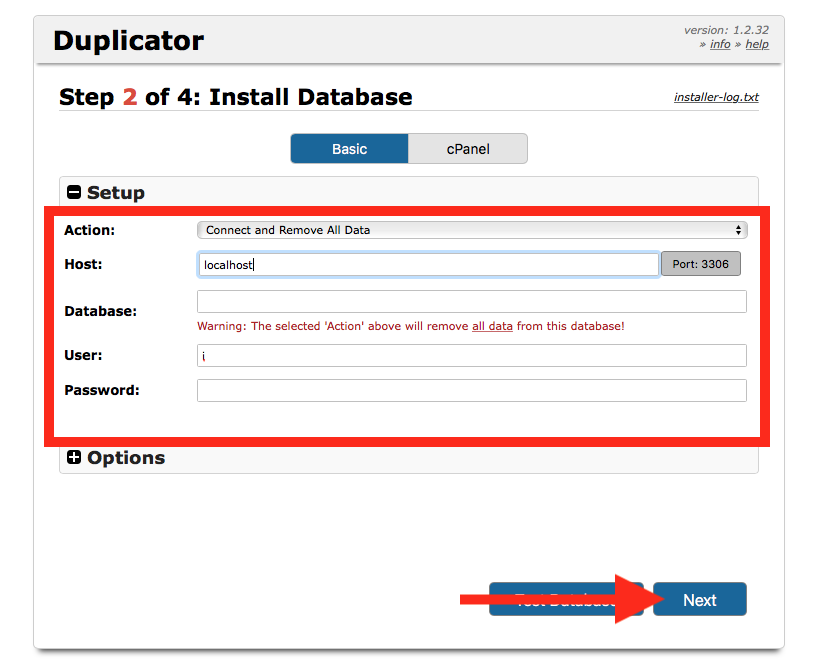Click the 'Step 2 of 4: Install Database' heading
818x667 pixels.
point(236,98)
